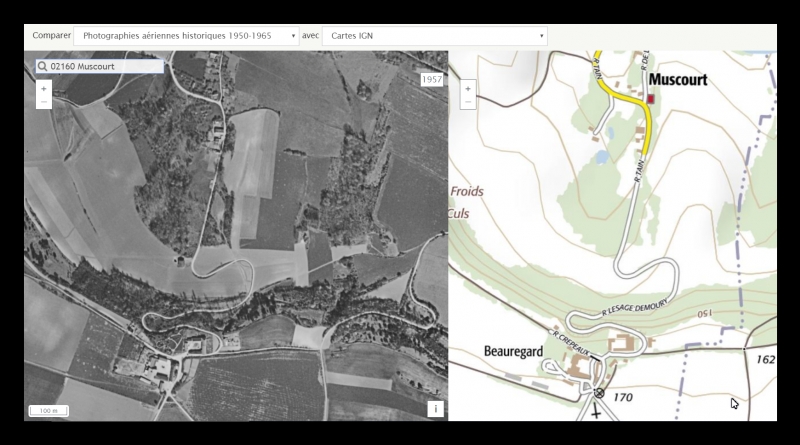Open the Cartes IGN layer dropdown
The image size is (800, 445).
[435, 36]
